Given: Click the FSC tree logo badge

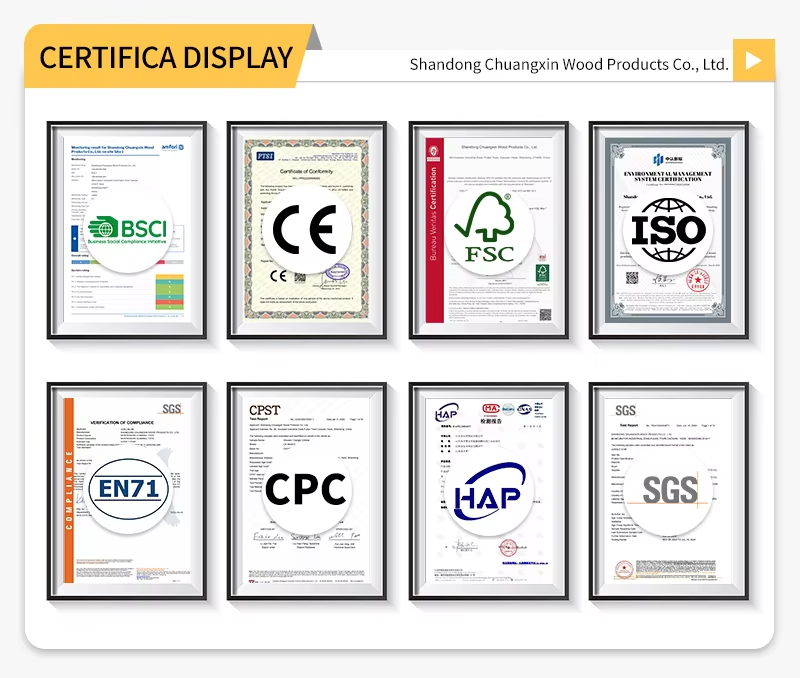Looking at the screenshot, I should click(x=489, y=228).
